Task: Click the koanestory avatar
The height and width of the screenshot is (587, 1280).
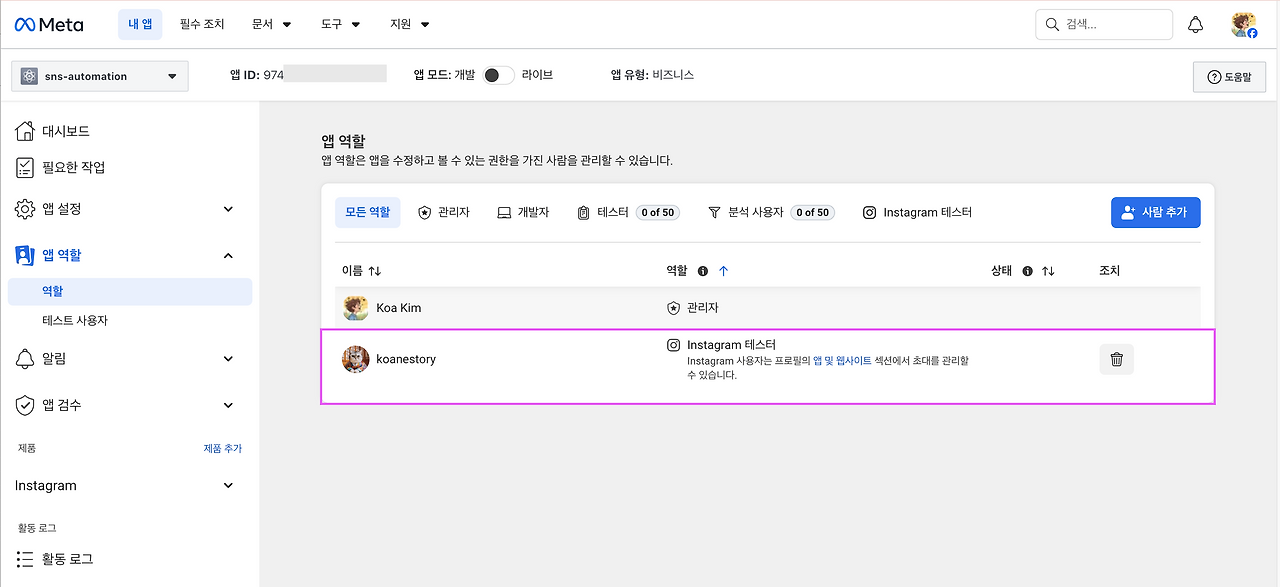Action: coord(356,359)
